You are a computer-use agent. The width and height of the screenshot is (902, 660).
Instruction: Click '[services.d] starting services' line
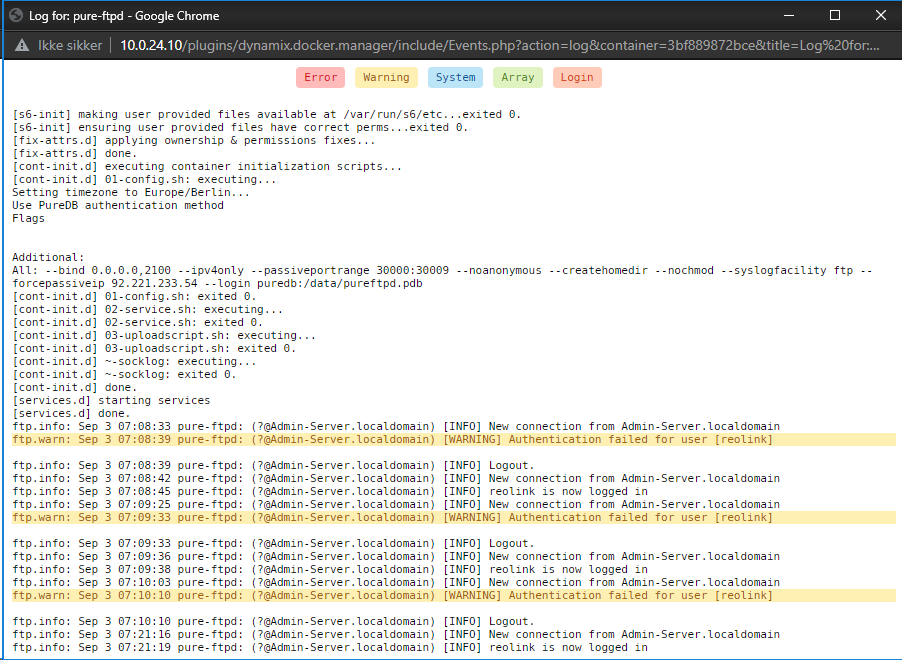click(x=111, y=400)
